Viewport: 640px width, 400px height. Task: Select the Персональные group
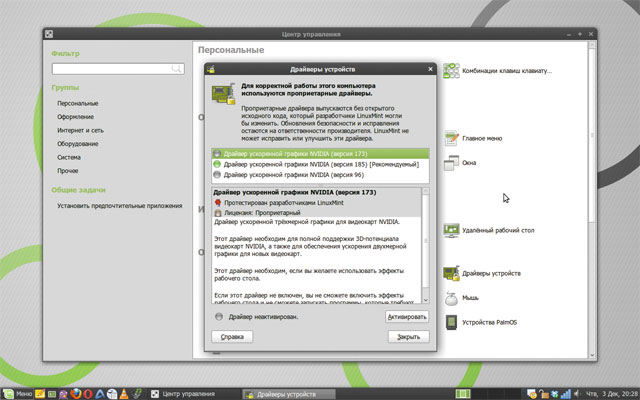pos(78,103)
